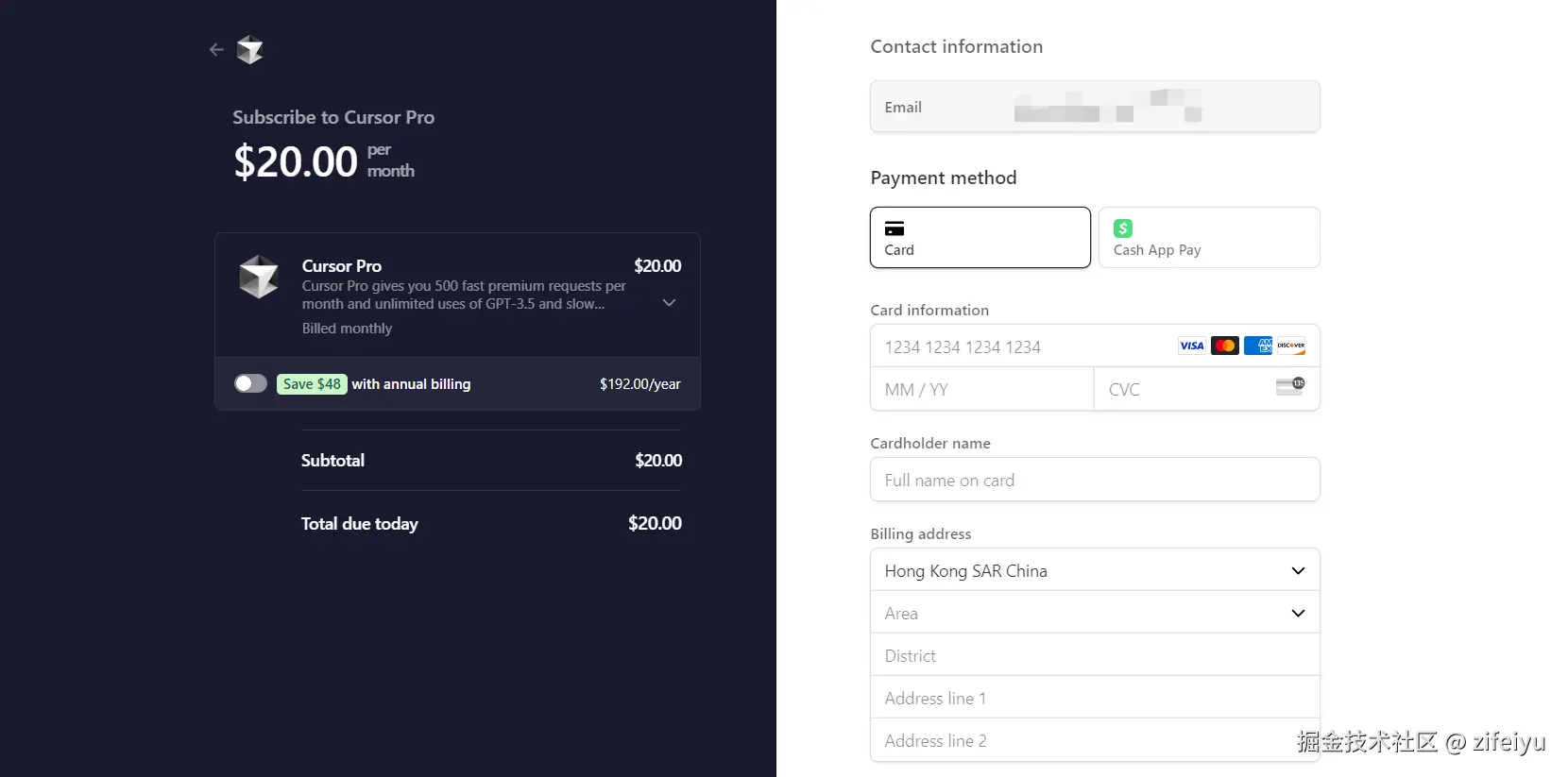The height and width of the screenshot is (777, 1568).
Task: Expand Cursor Pro description chevron
Action: (x=669, y=303)
